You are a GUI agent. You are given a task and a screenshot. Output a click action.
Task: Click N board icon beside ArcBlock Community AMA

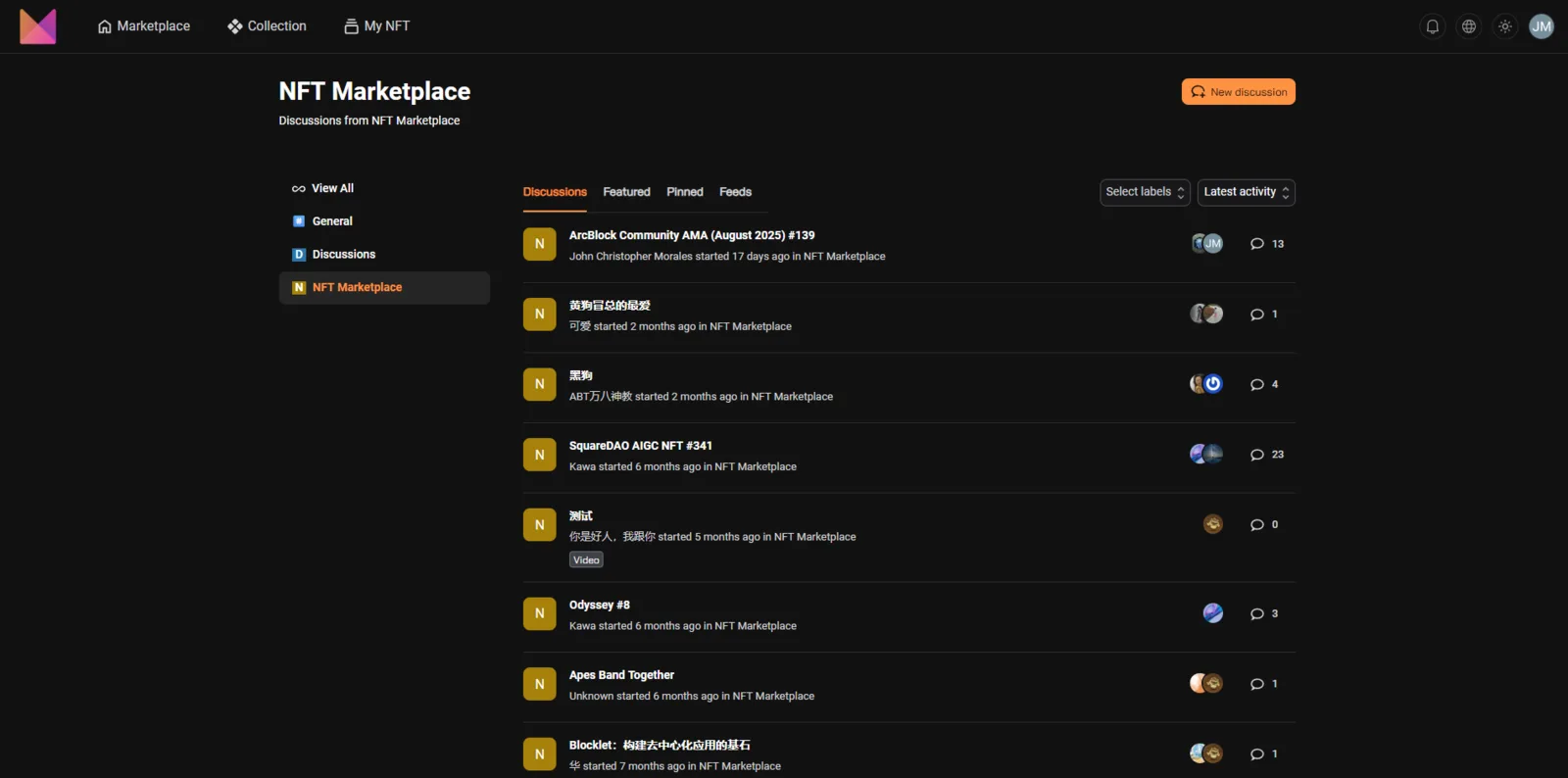click(x=540, y=244)
